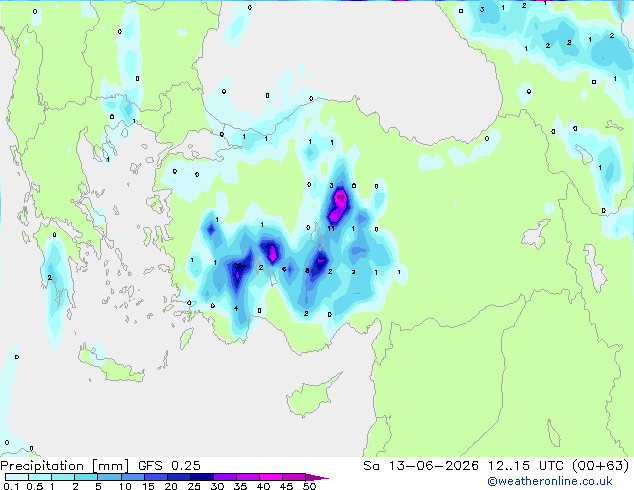Click the 0.1–0.5 mm legend color swatch
Viewport: 634px width, 490px height.
pyautogui.click(x=17, y=477)
